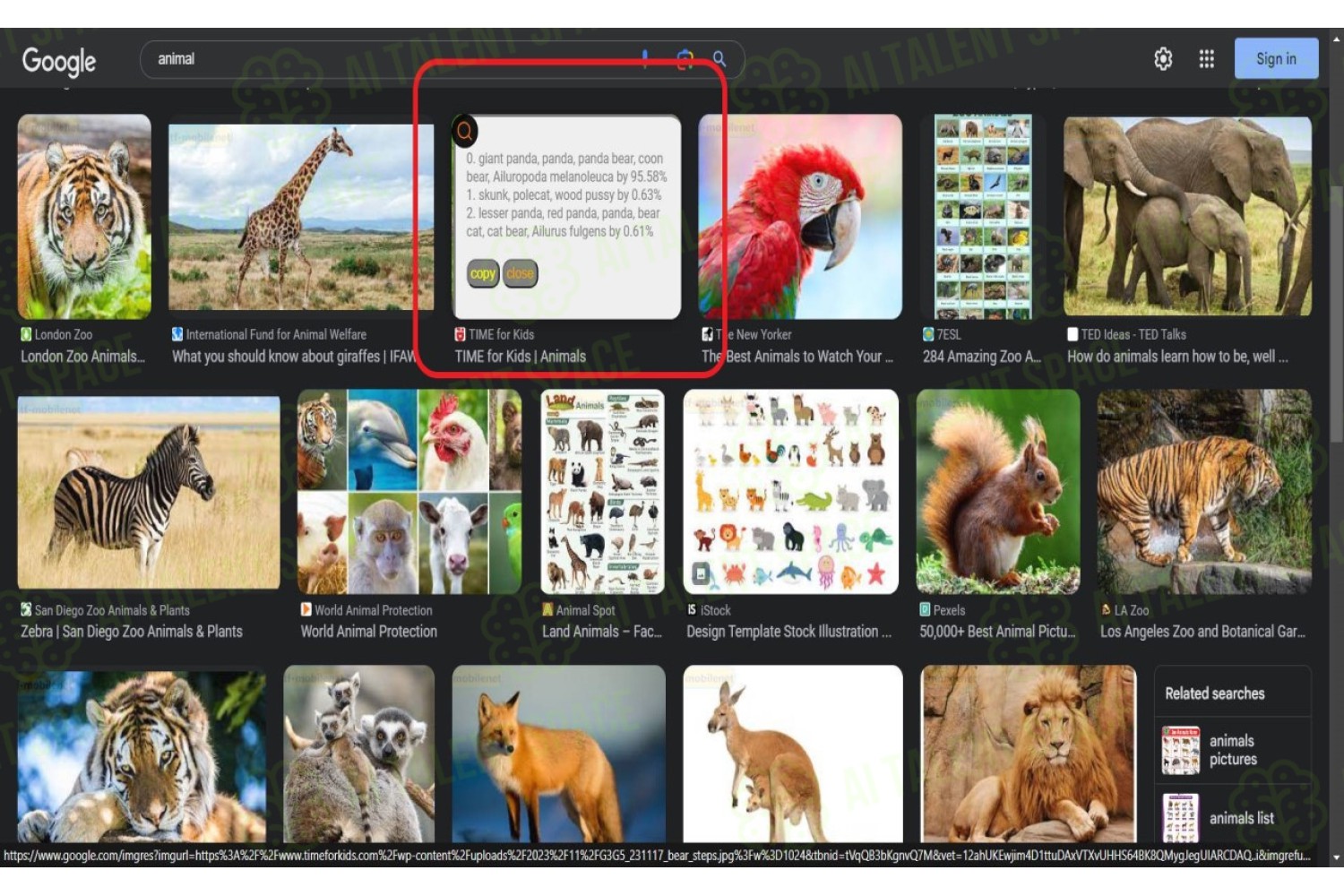Select the 'animals list' related search
1344x896 pixels.
pyautogui.click(x=1232, y=818)
